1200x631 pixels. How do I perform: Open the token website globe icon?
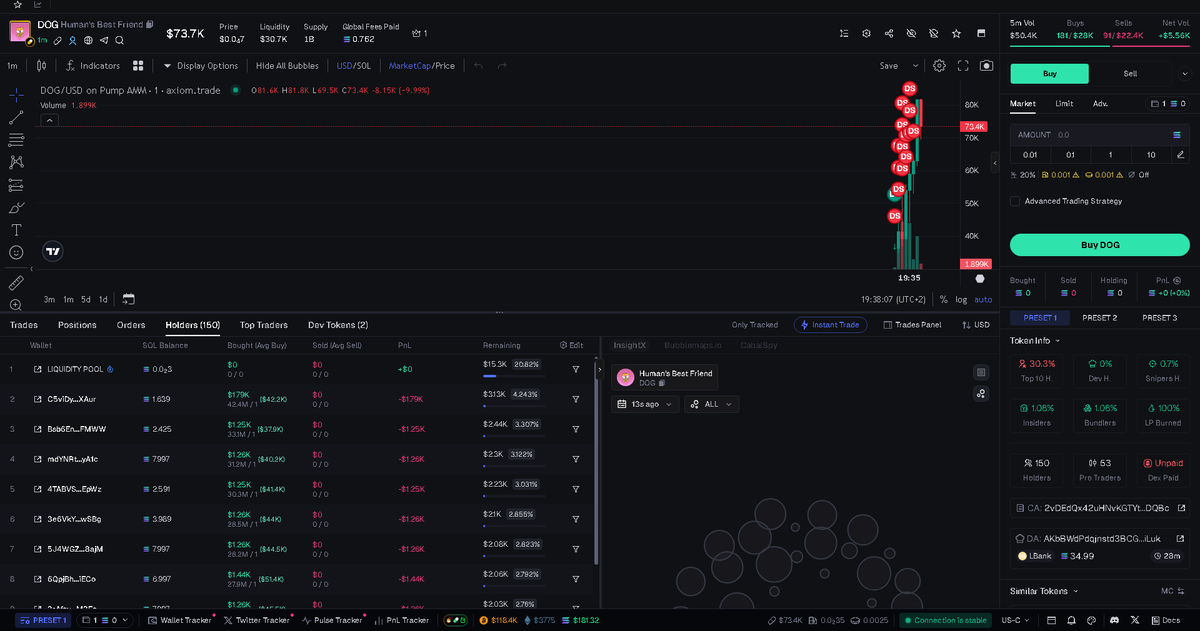coord(88,40)
